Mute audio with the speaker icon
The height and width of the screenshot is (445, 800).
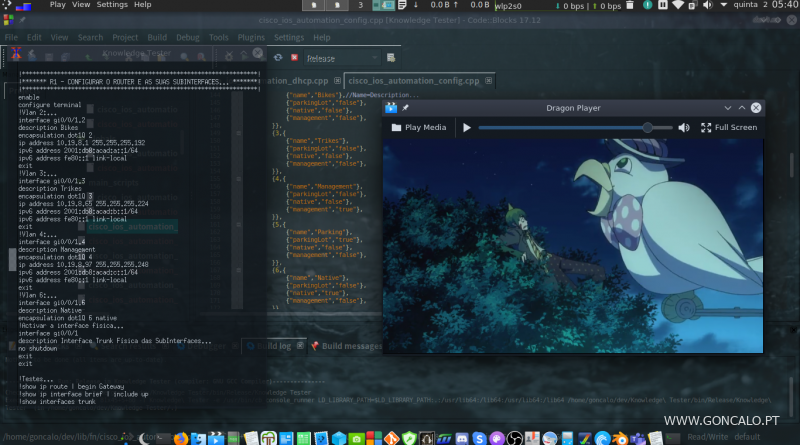(x=684, y=128)
